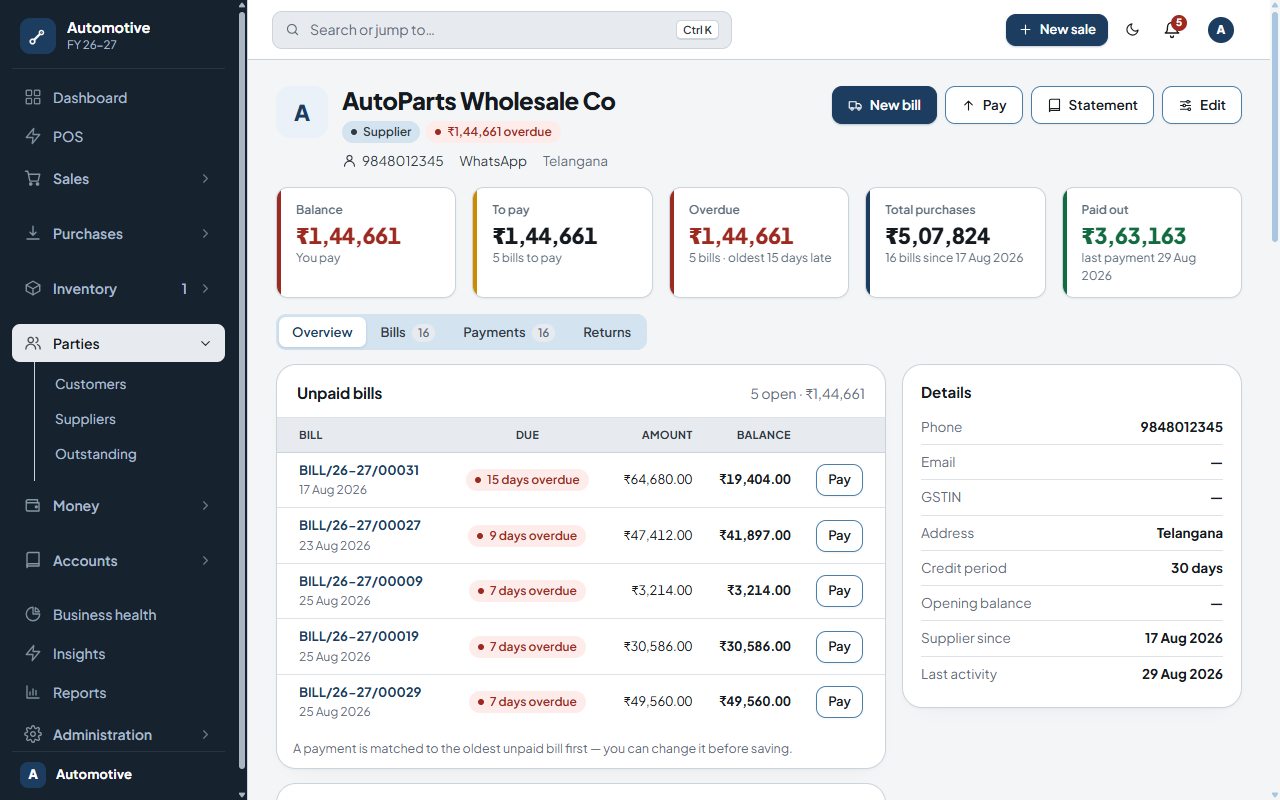Click the New bill button
The width and height of the screenshot is (1280, 800).
[x=884, y=105]
